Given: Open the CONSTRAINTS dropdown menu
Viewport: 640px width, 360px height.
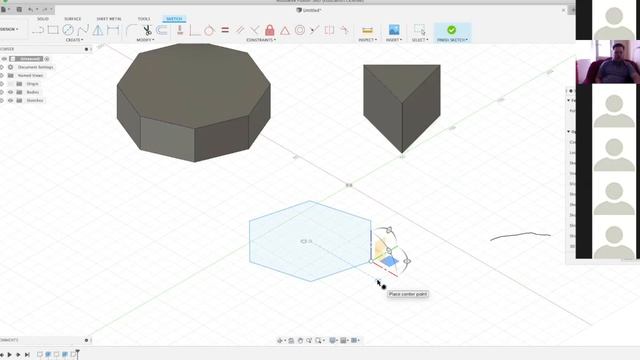Looking at the screenshot, I should [x=261, y=40].
